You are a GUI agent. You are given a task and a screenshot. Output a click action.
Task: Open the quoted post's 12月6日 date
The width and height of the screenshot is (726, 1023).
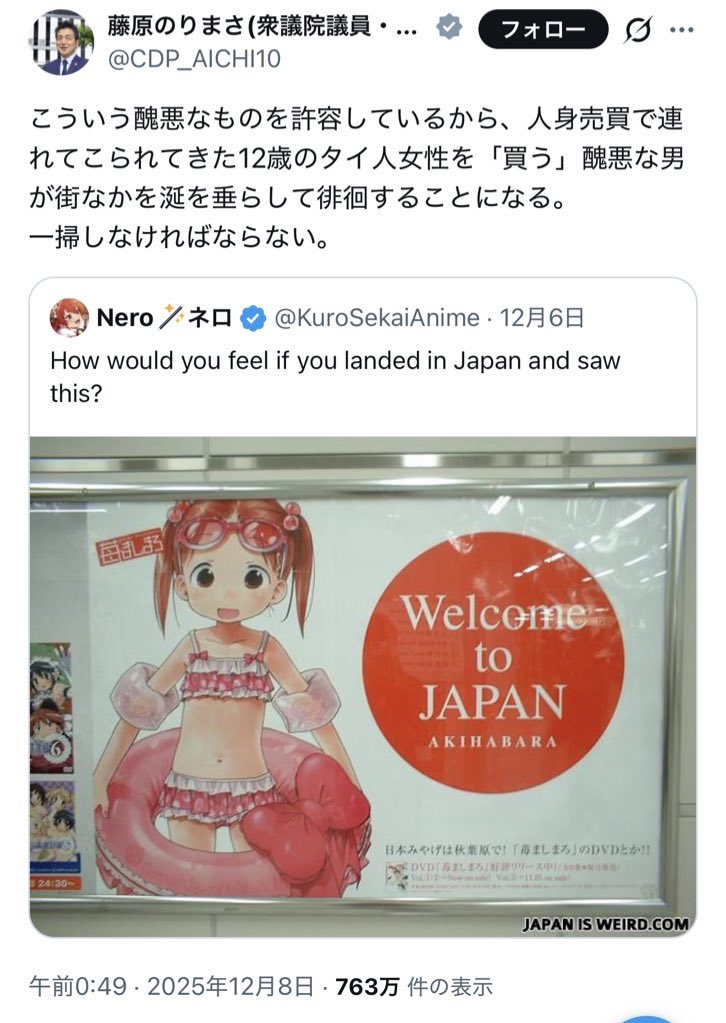pos(541,318)
